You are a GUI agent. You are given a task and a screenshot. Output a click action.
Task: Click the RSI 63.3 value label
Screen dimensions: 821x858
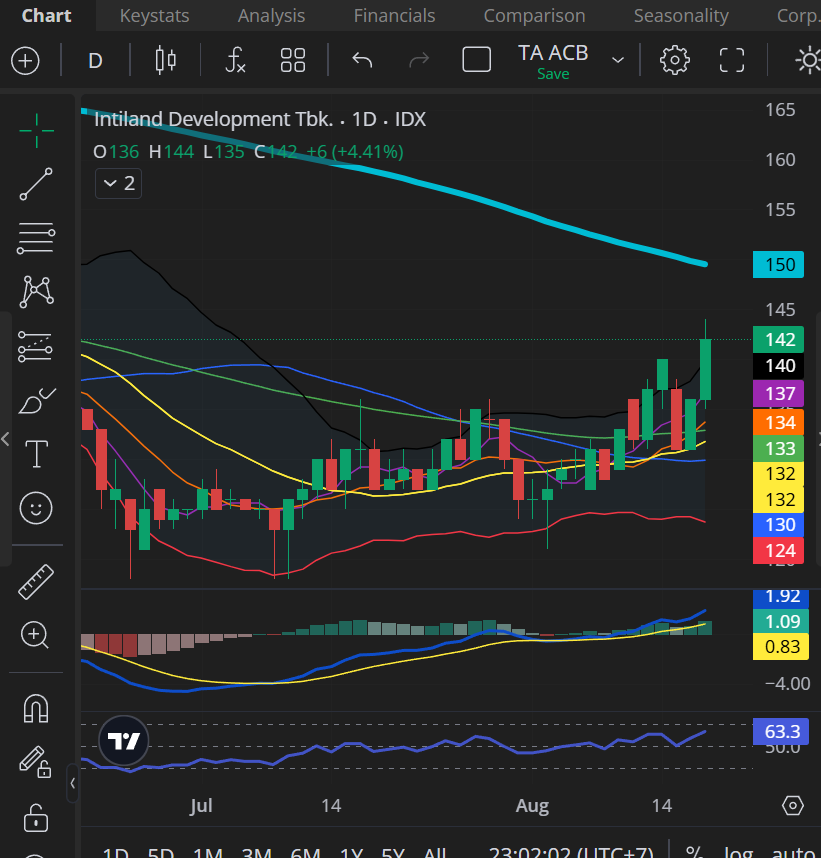tap(781, 731)
